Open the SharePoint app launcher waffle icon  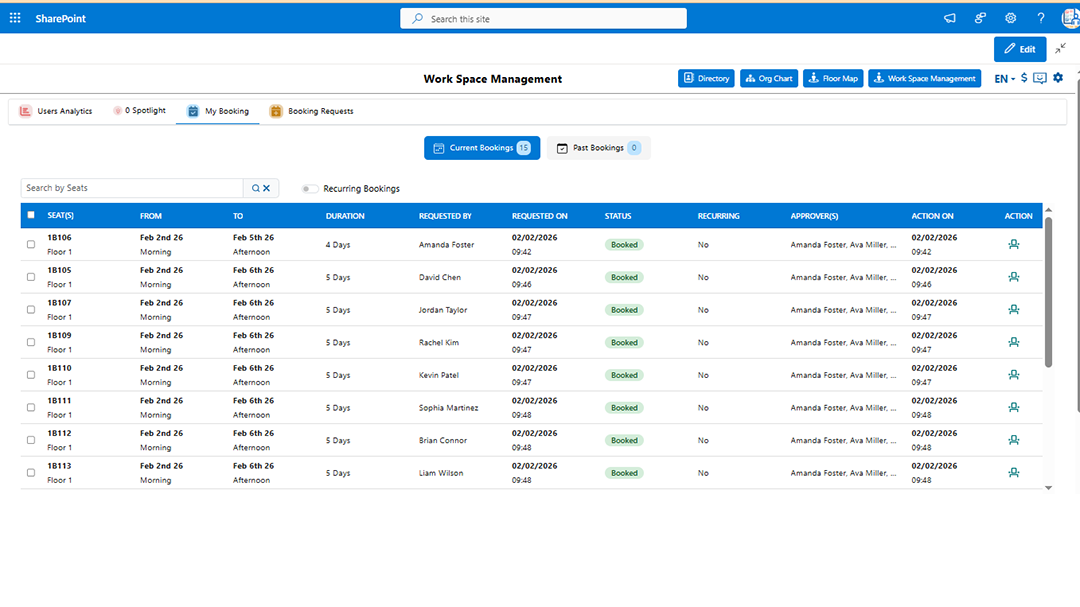[x=15, y=17]
